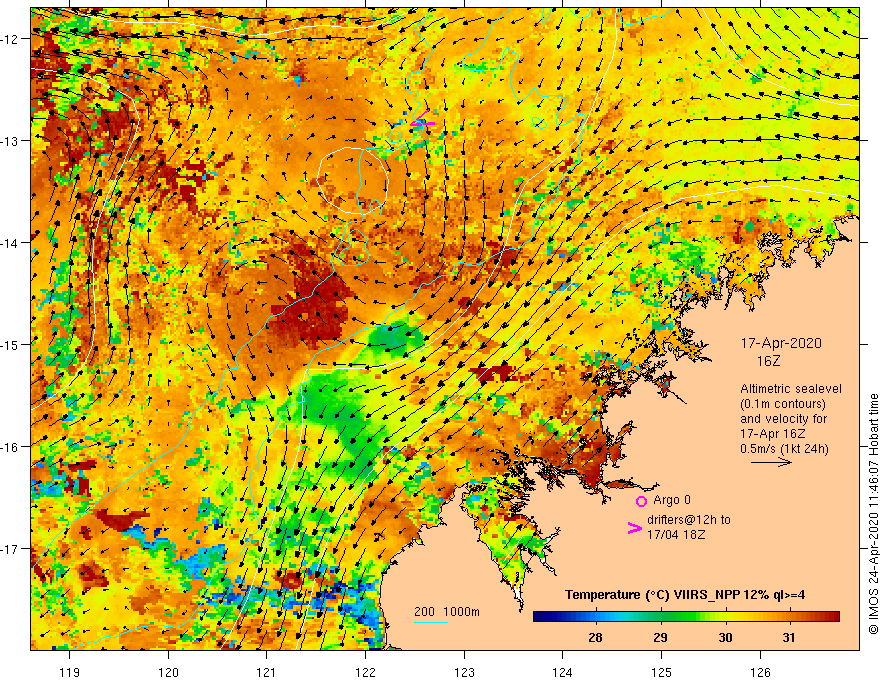Click the temperature colorbar at 28 degrees
The height and width of the screenshot is (680, 880).
click(x=595, y=617)
